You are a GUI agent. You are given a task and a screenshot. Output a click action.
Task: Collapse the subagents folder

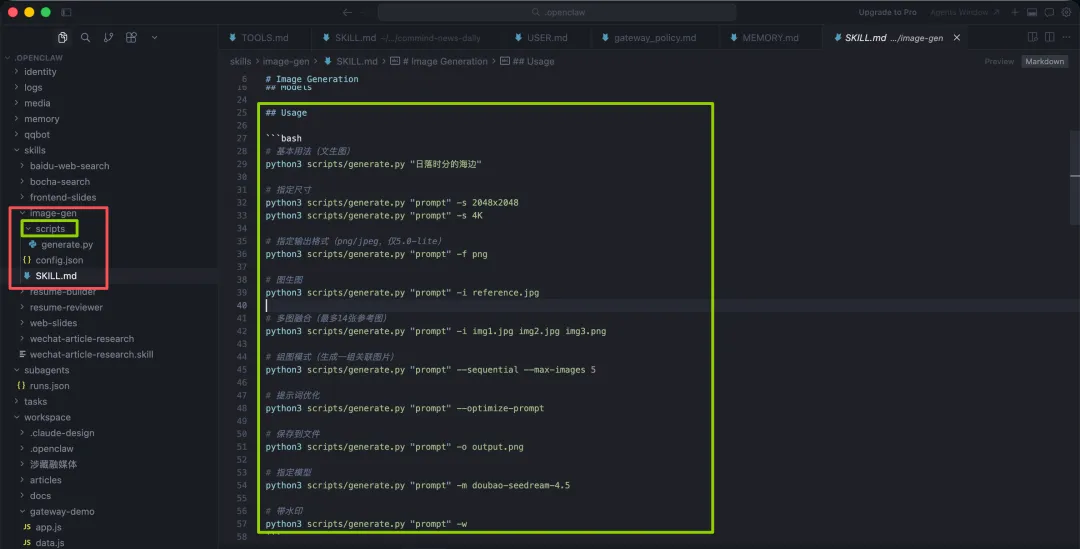[46, 371]
